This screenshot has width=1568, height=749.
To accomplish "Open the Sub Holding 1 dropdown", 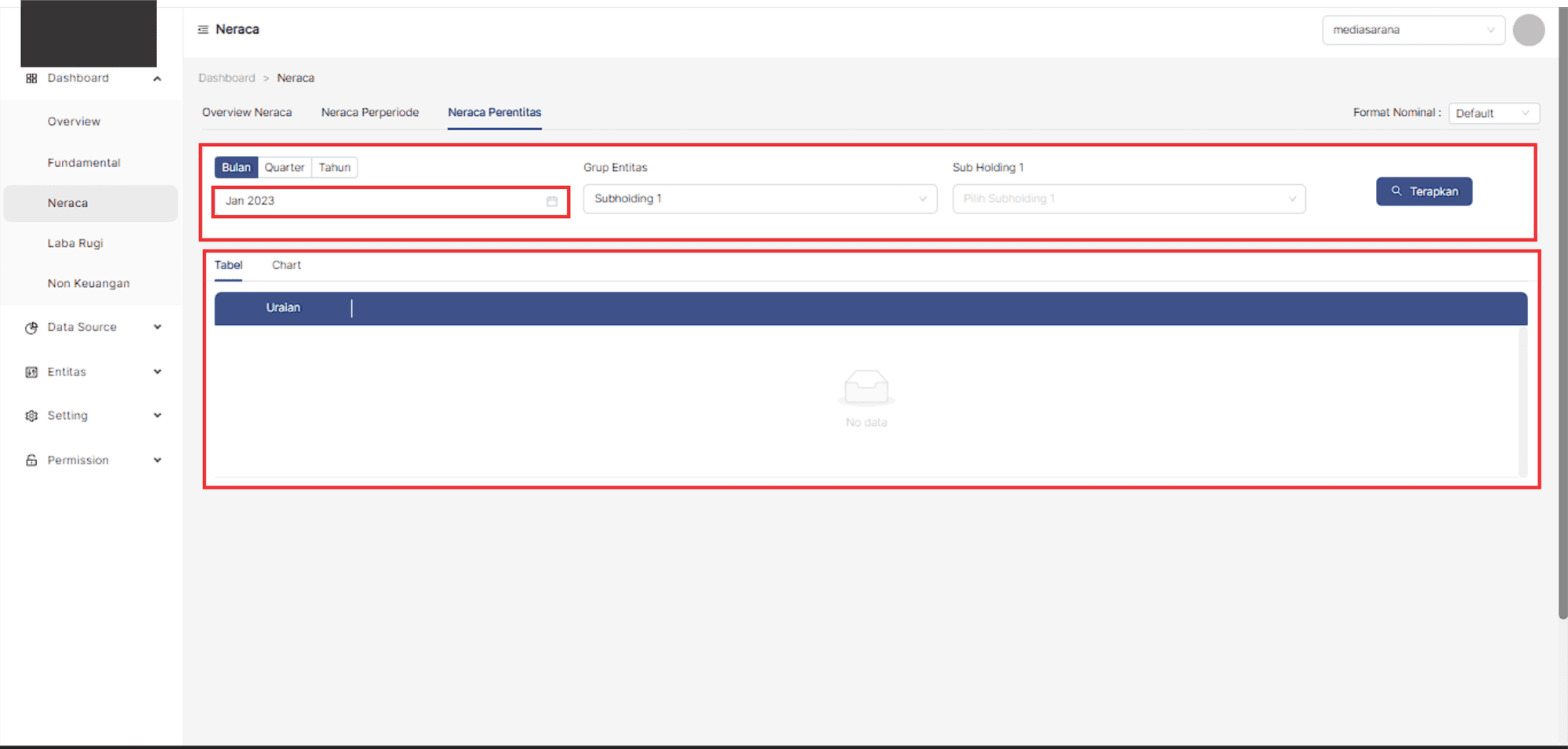I will pyautogui.click(x=1128, y=199).
